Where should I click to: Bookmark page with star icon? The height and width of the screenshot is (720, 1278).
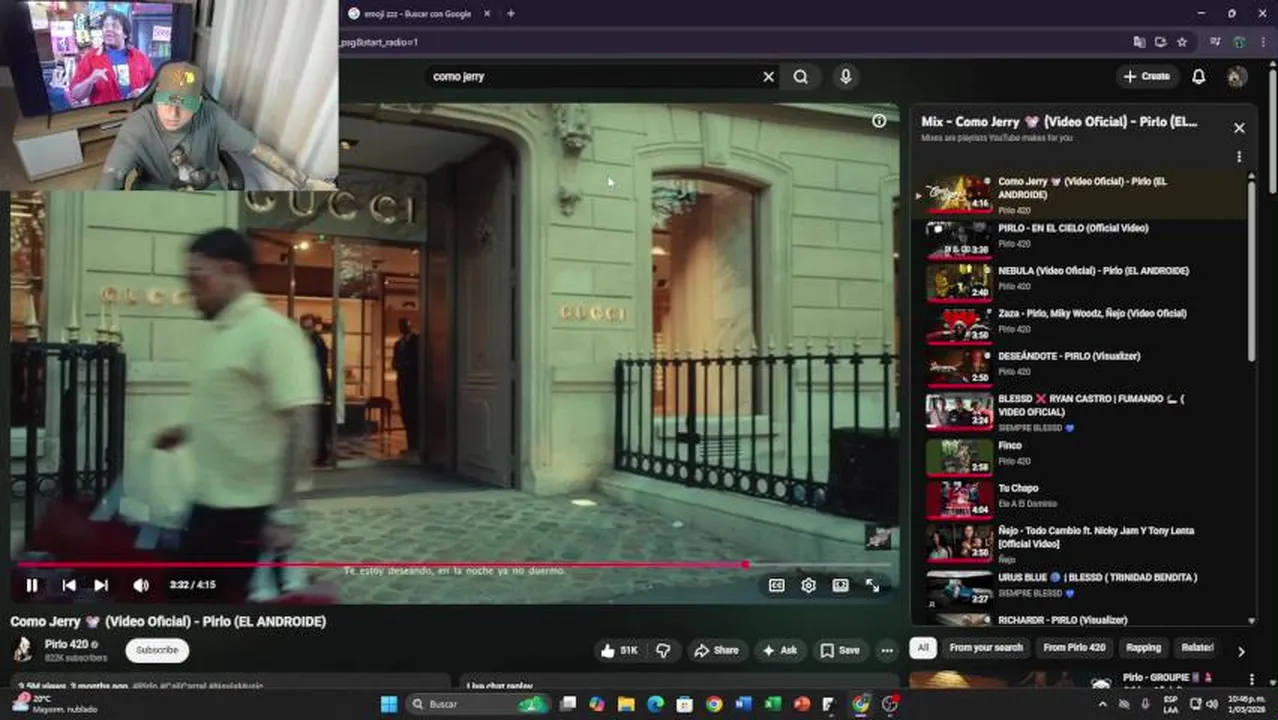(1182, 42)
